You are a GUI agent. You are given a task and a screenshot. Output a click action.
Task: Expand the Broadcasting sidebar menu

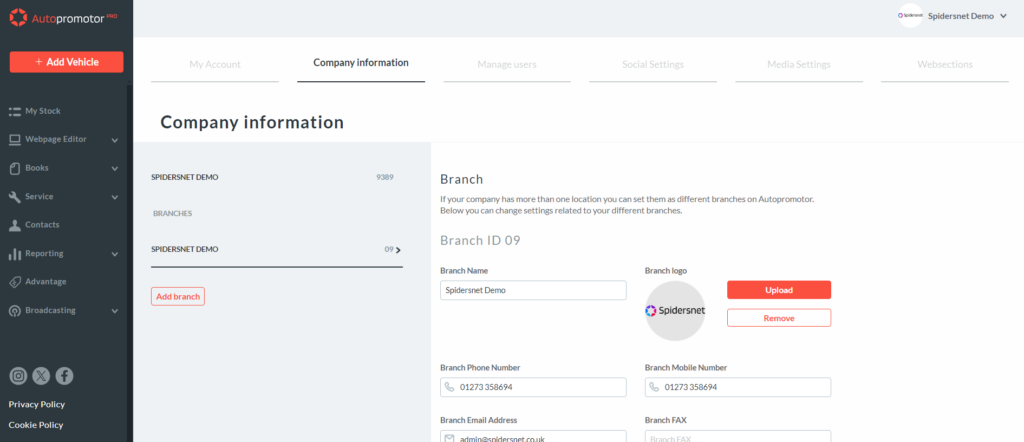pos(115,311)
